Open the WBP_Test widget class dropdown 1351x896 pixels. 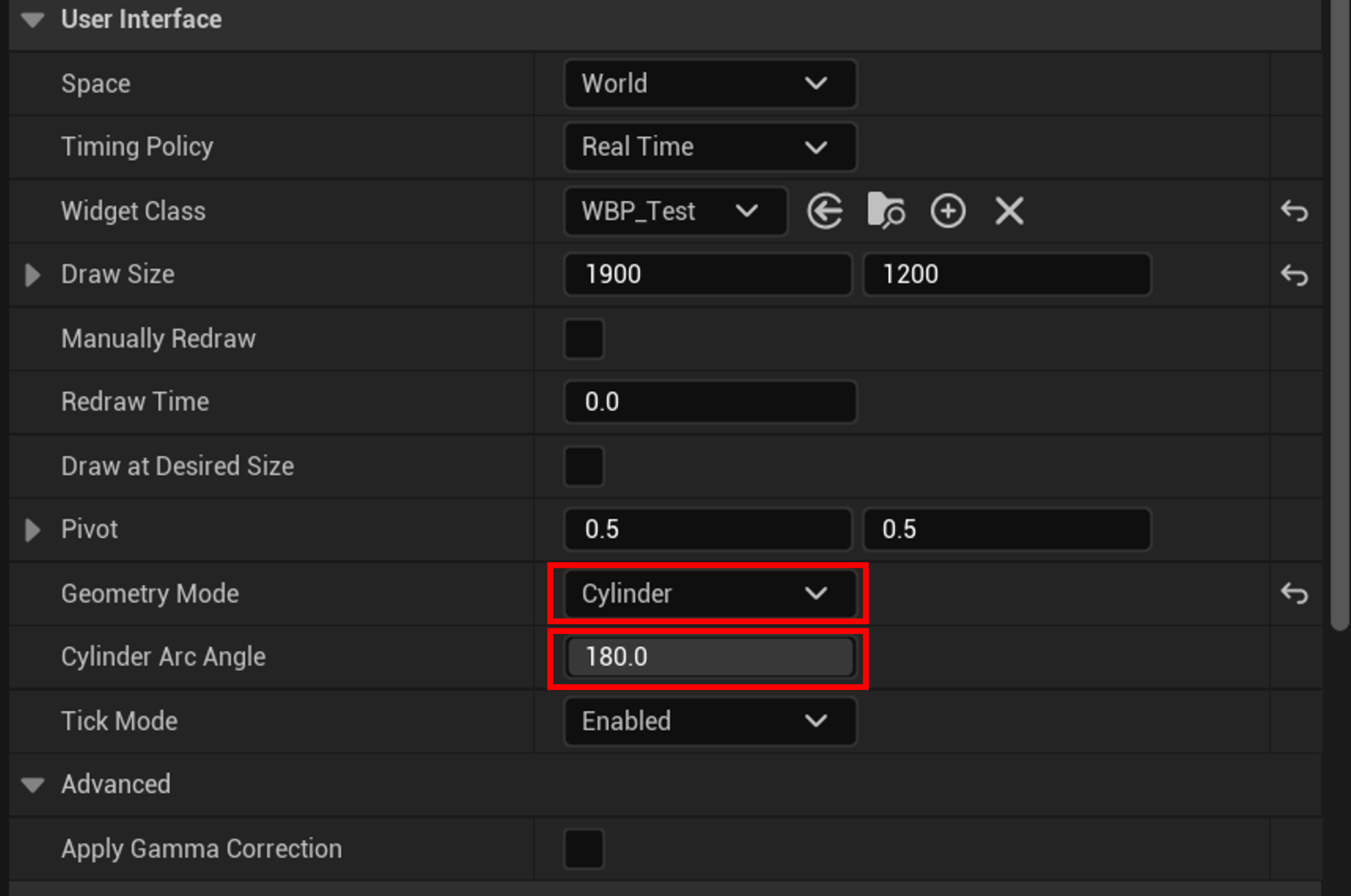tap(675, 211)
